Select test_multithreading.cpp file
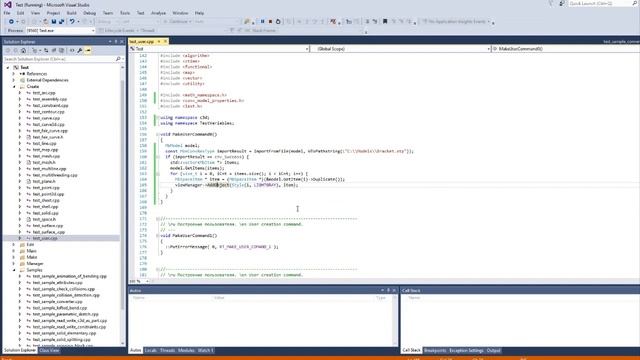The height and width of the screenshot is (360, 640). tap(55, 175)
